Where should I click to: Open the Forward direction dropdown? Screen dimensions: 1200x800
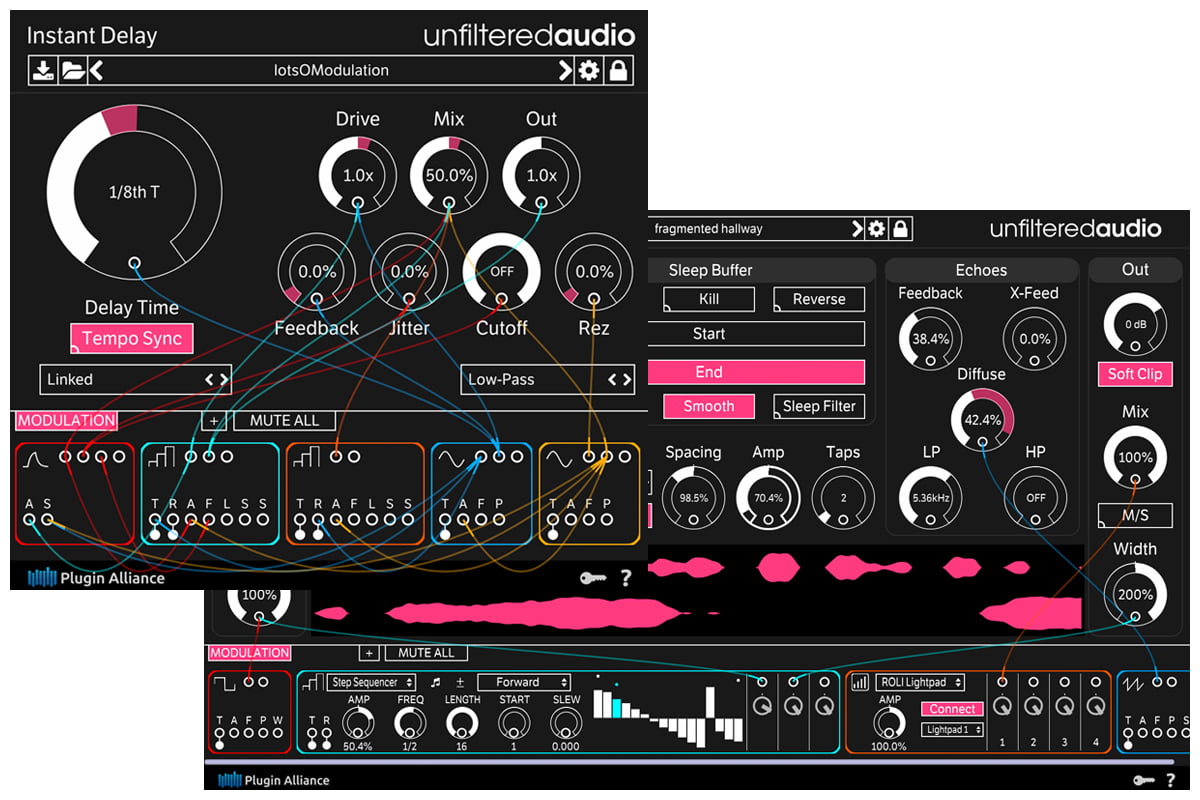(x=524, y=682)
